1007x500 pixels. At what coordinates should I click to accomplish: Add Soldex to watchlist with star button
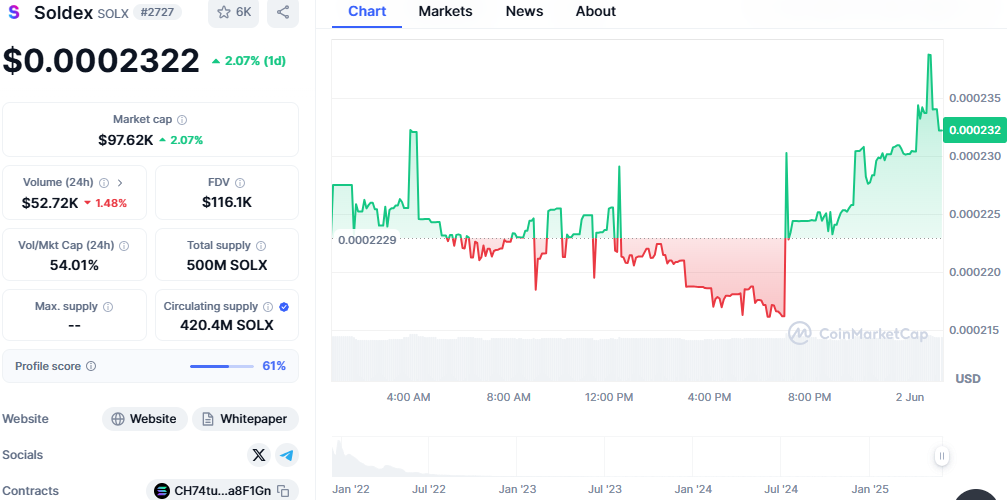click(233, 12)
